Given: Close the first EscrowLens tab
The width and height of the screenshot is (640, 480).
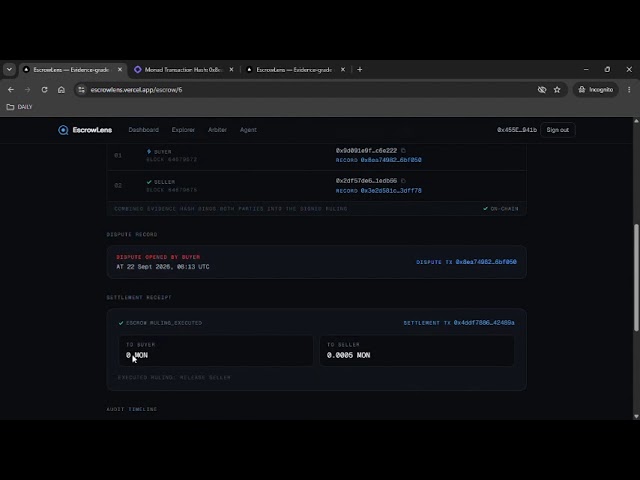Looking at the screenshot, I should pyautogui.click(x=120, y=70).
